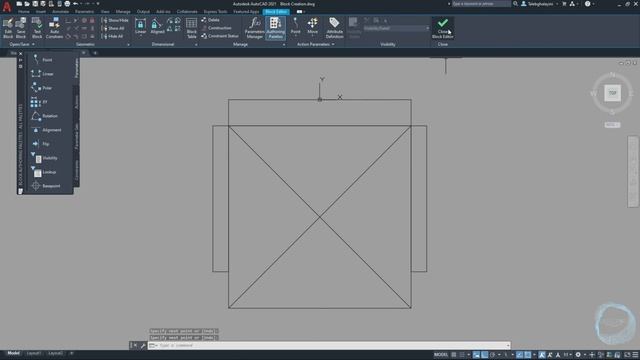Choose the Point parameter in ribbon

(296, 26)
